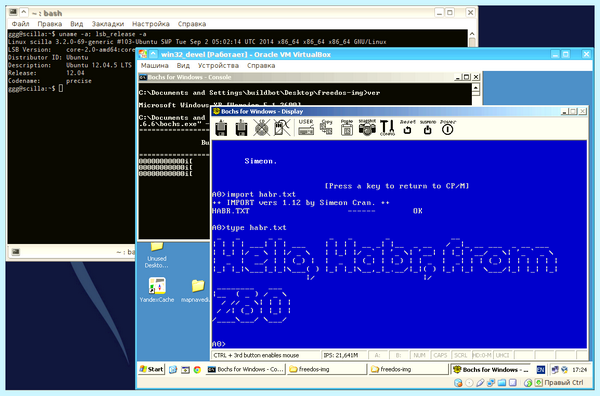Click the floppy B: drive toolbar icon
The height and width of the screenshot is (396, 600).
click(x=241, y=128)
